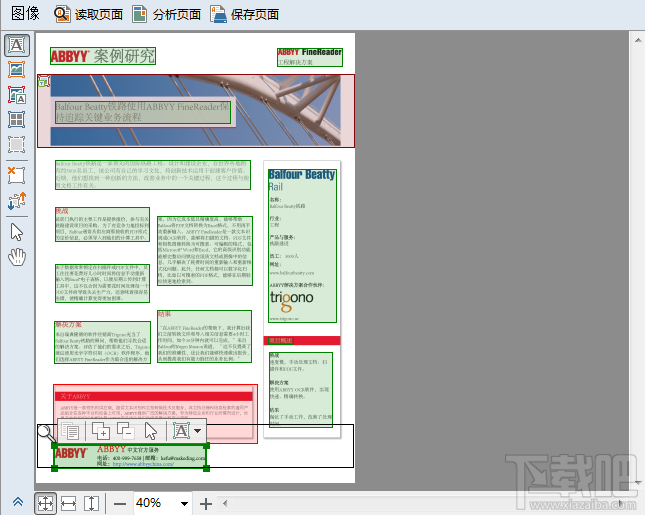
Task: Click the zoom in plus button
Action: [206, 503]
